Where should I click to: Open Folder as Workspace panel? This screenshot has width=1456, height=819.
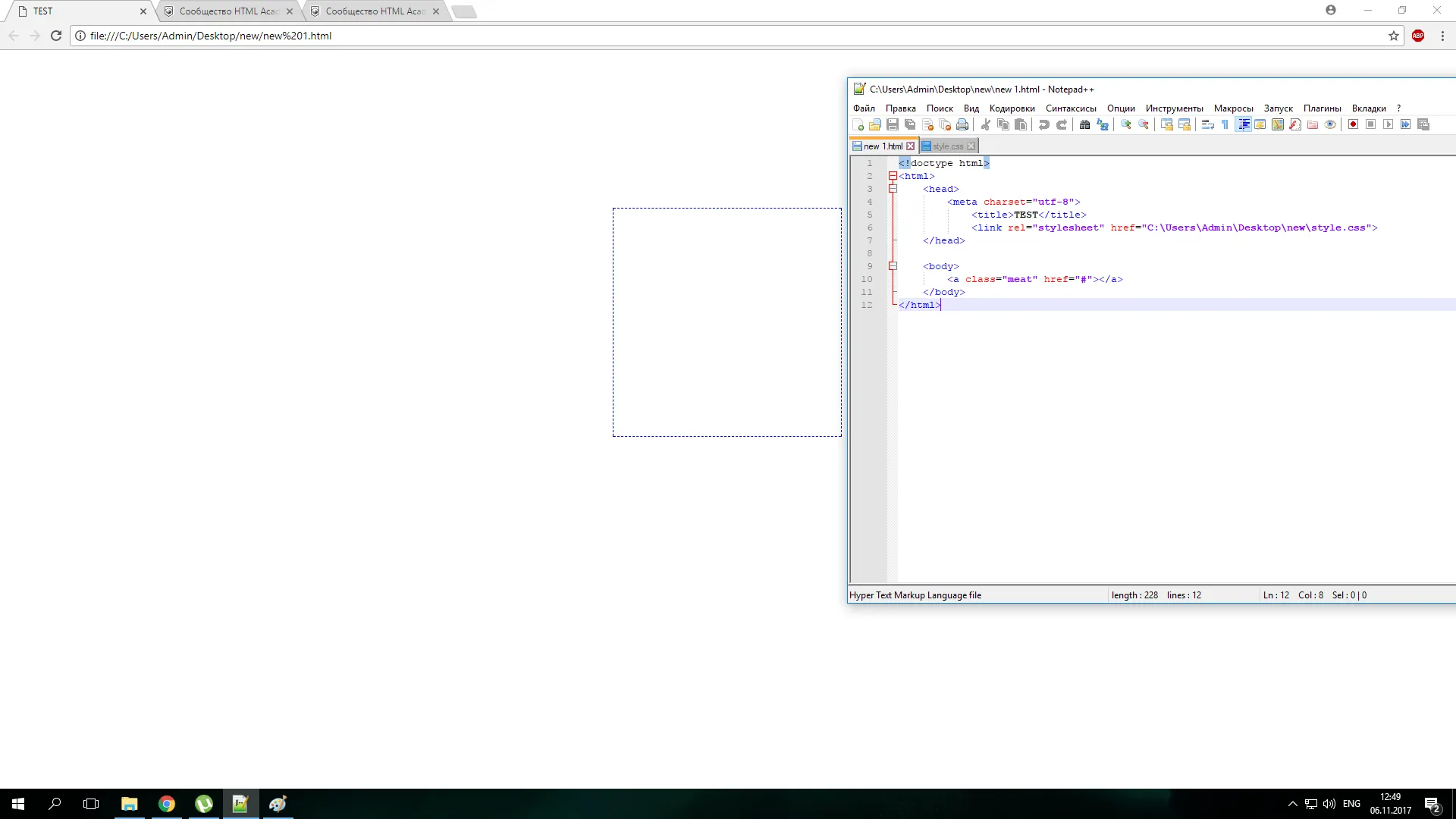pyautogui.click(x=1313, y=124)
